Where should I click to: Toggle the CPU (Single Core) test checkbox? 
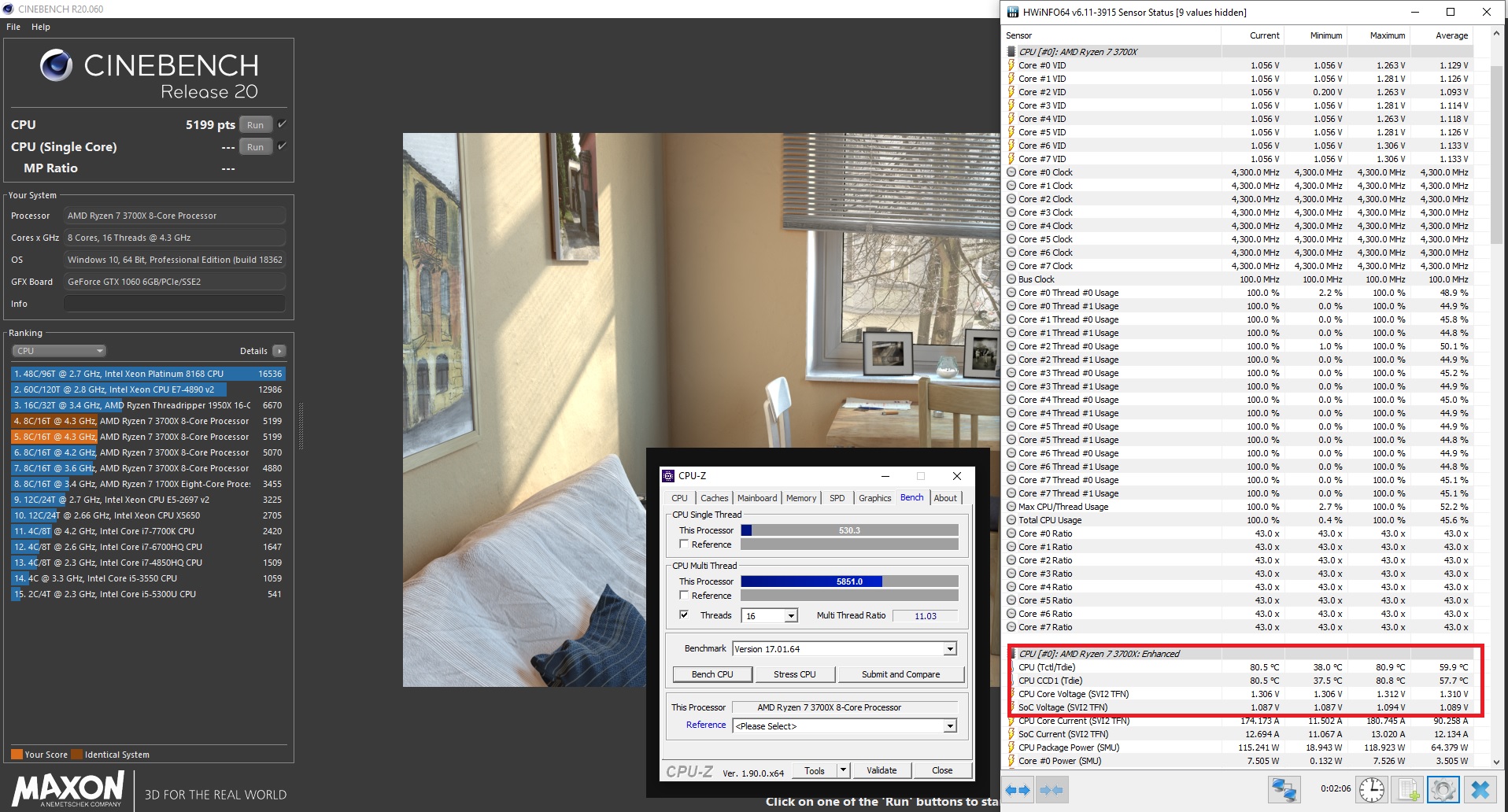click(x=282, y=146)
